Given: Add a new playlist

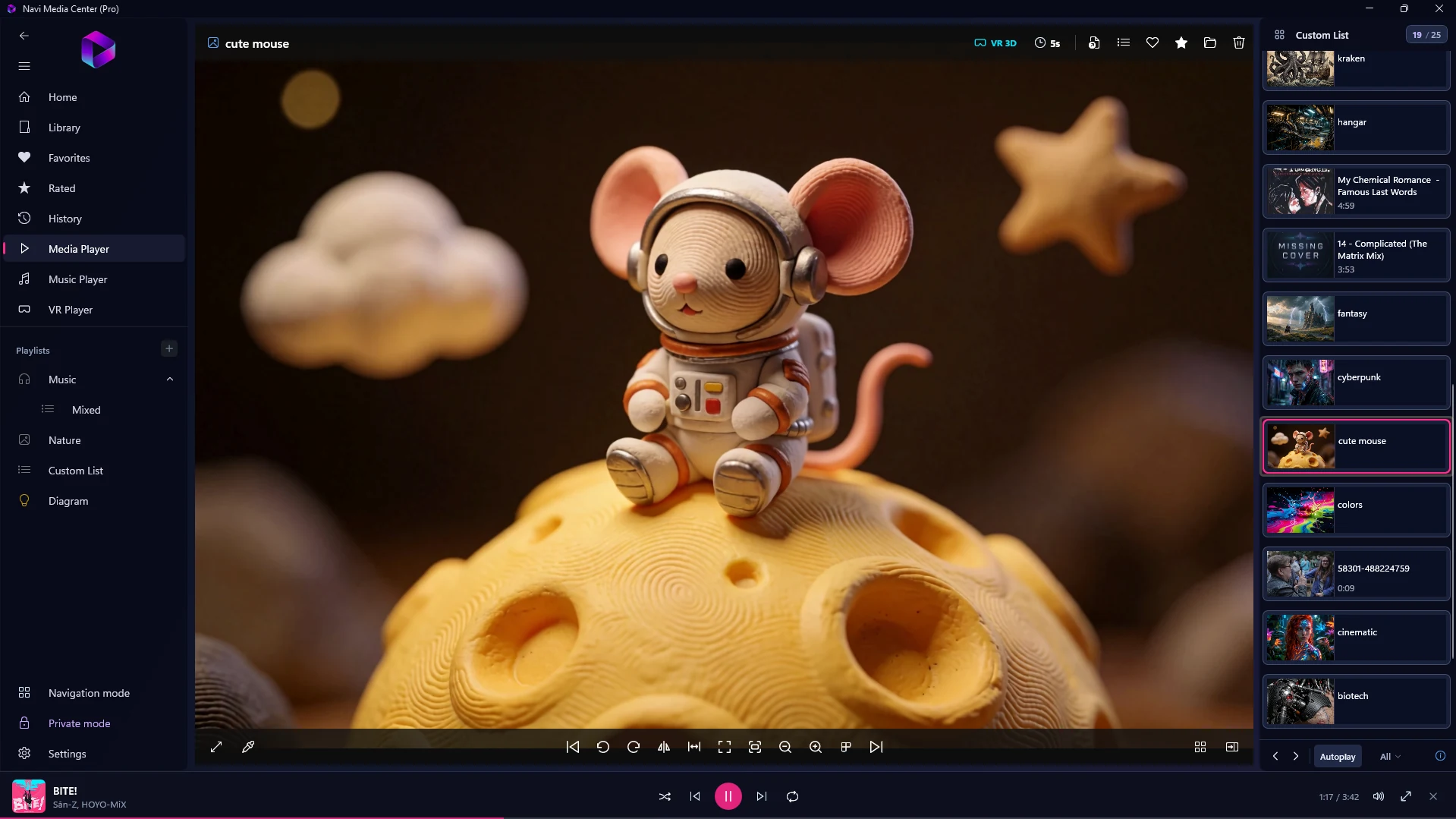Looking at the screenshot, I should (168, 348).
